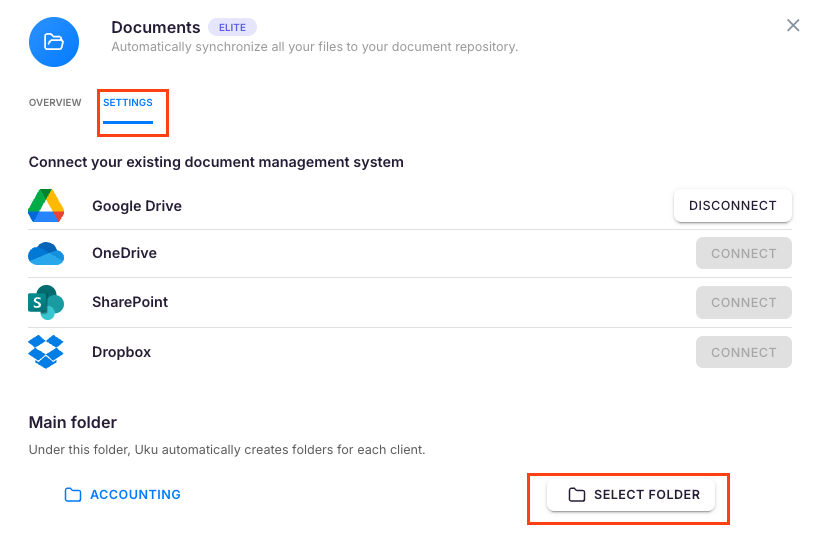Open the Settings tab

point(128,103)
